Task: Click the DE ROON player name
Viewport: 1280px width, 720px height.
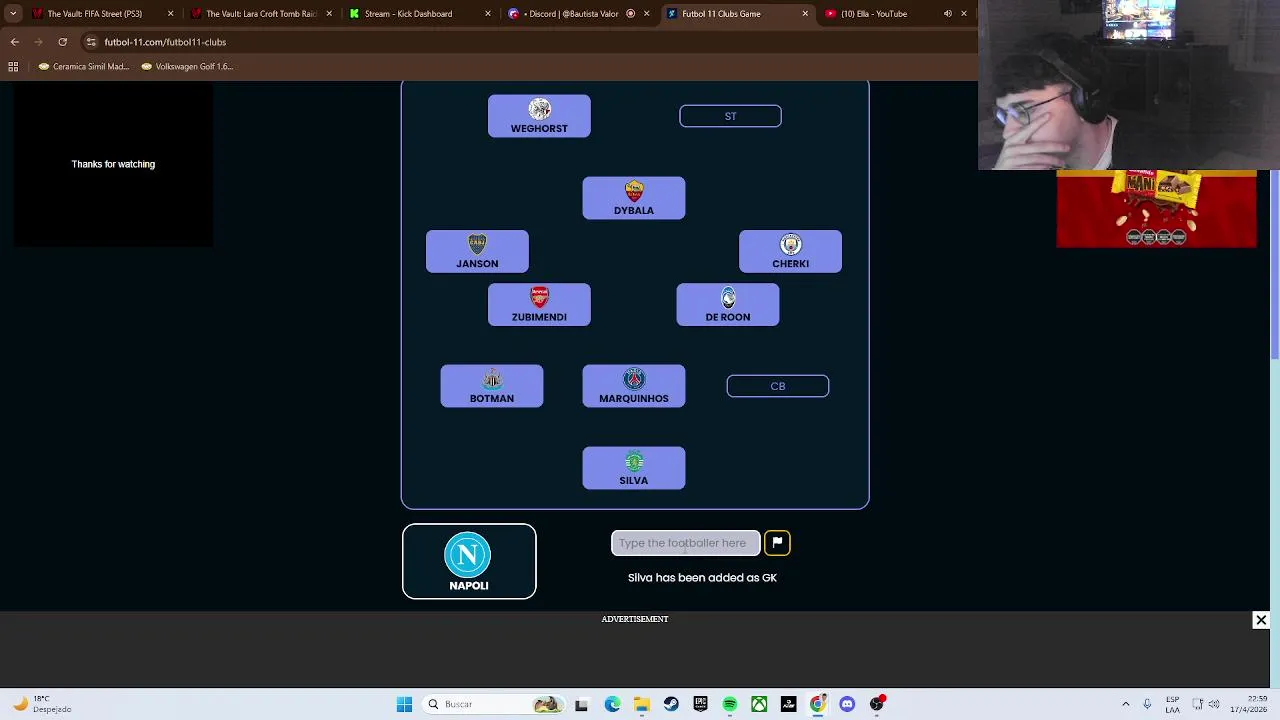Action: (x=728, y=317)
